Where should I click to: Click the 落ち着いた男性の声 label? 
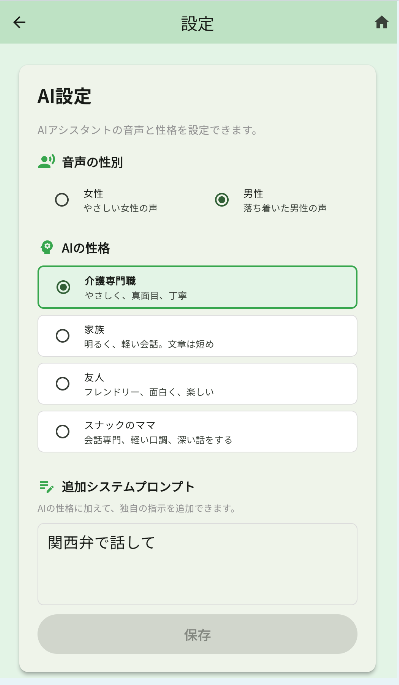tap(285, 208)
